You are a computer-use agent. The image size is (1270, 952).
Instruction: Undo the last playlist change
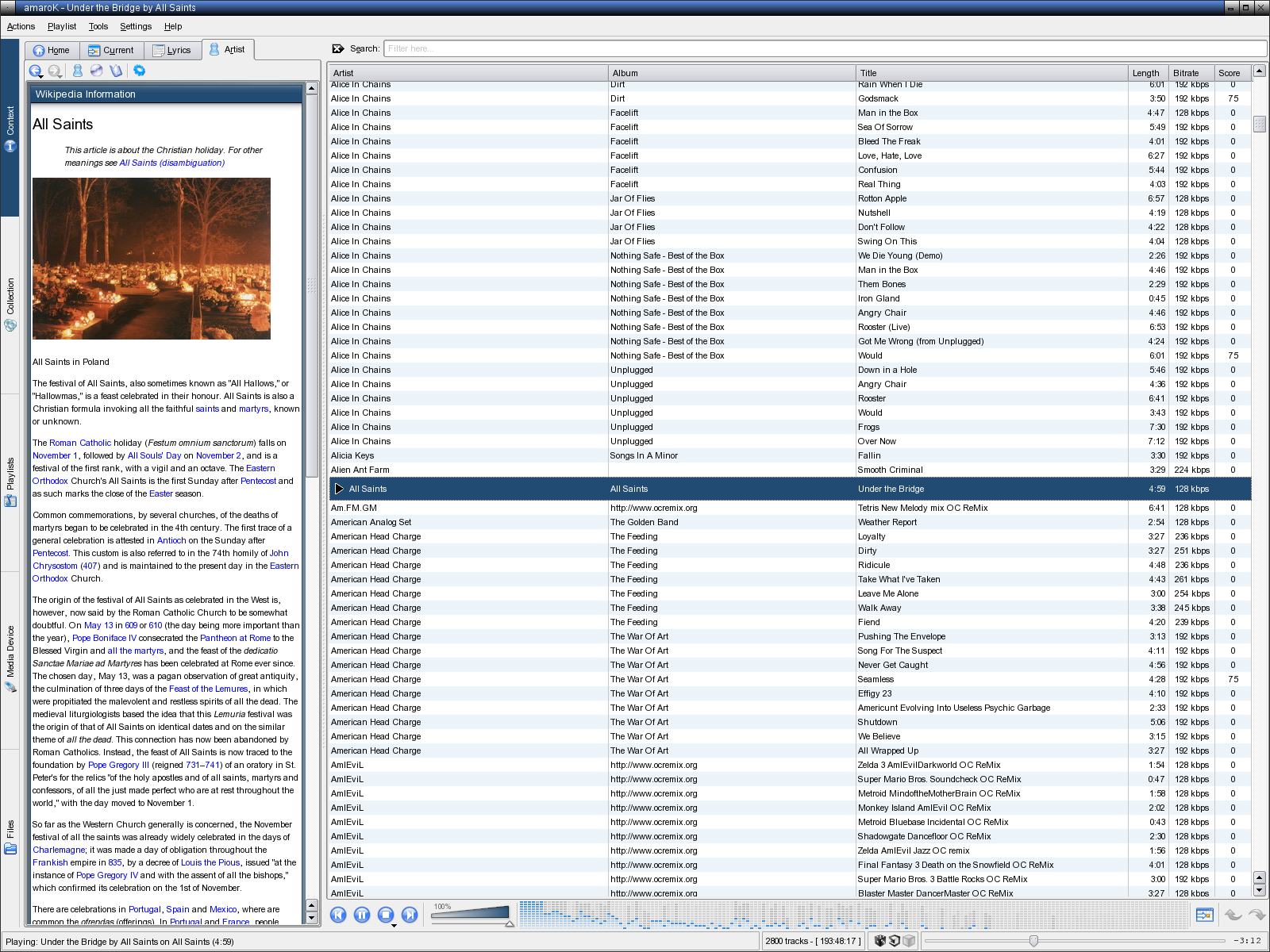[1233, 914]
